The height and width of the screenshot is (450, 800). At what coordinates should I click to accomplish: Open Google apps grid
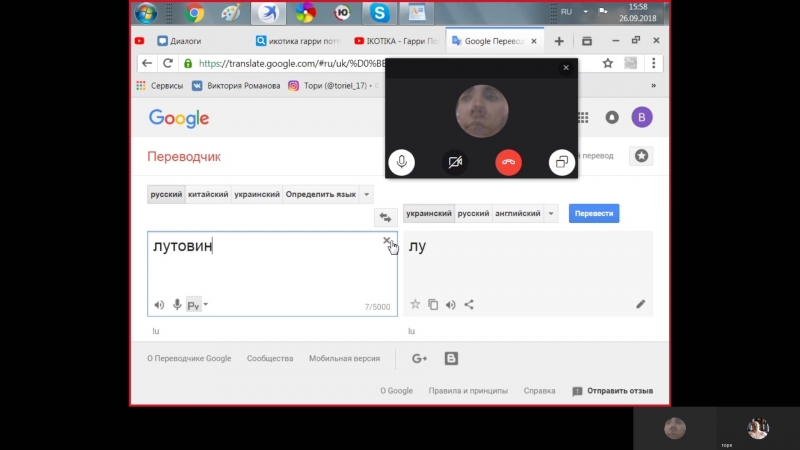click(583, 117)
